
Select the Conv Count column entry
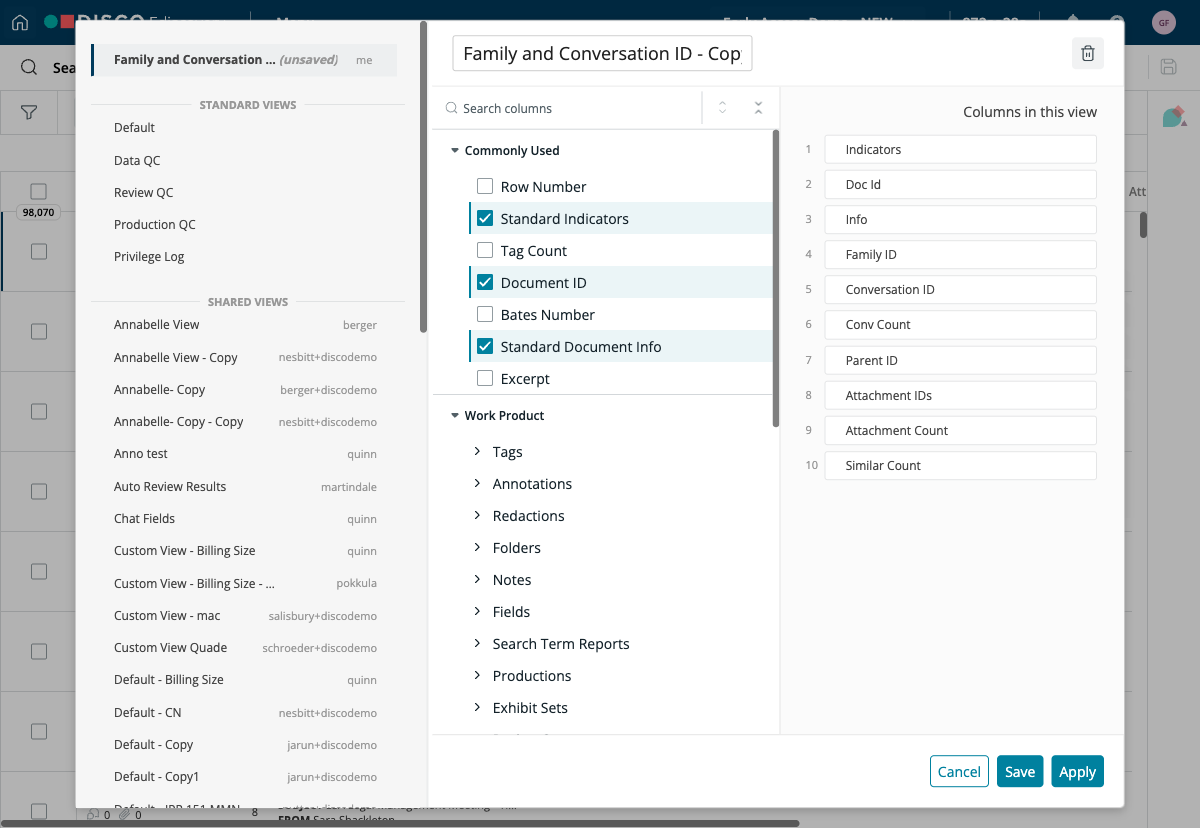(960, 324)
